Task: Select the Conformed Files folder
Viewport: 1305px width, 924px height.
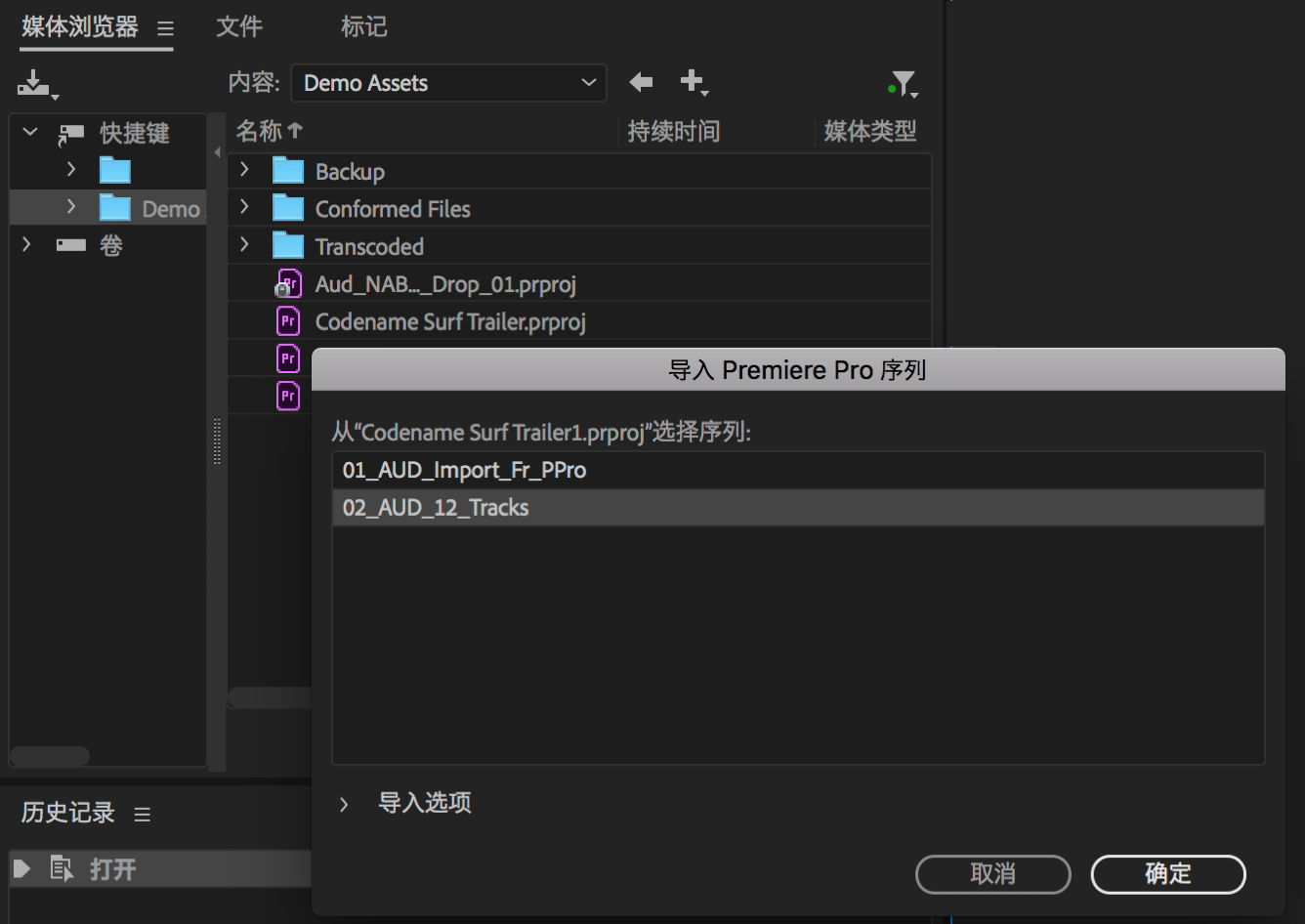Action: click(x=393, y=209)
